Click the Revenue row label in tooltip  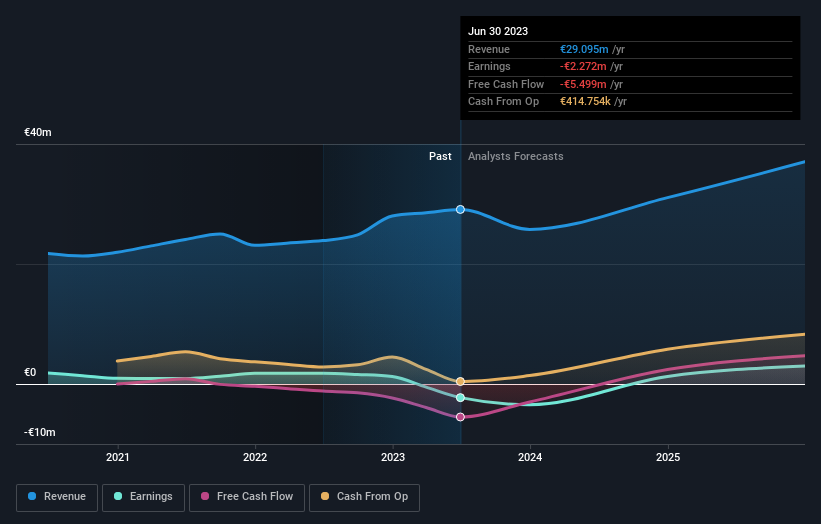tap(489, 49)
